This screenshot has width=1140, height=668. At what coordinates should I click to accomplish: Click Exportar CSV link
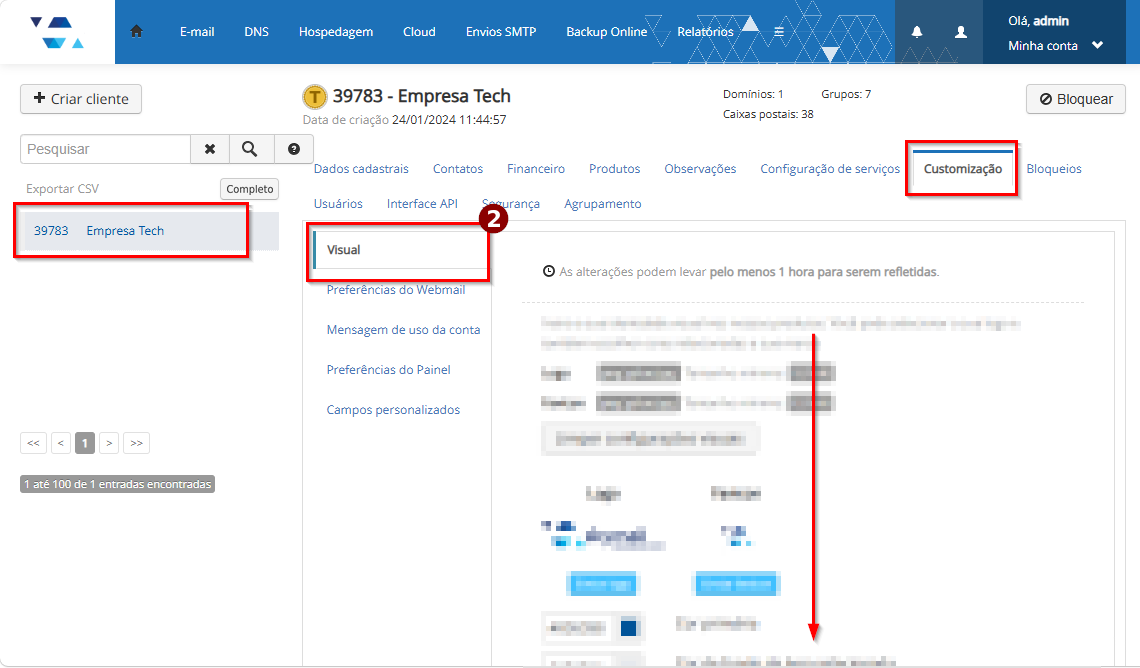[63, 188]
